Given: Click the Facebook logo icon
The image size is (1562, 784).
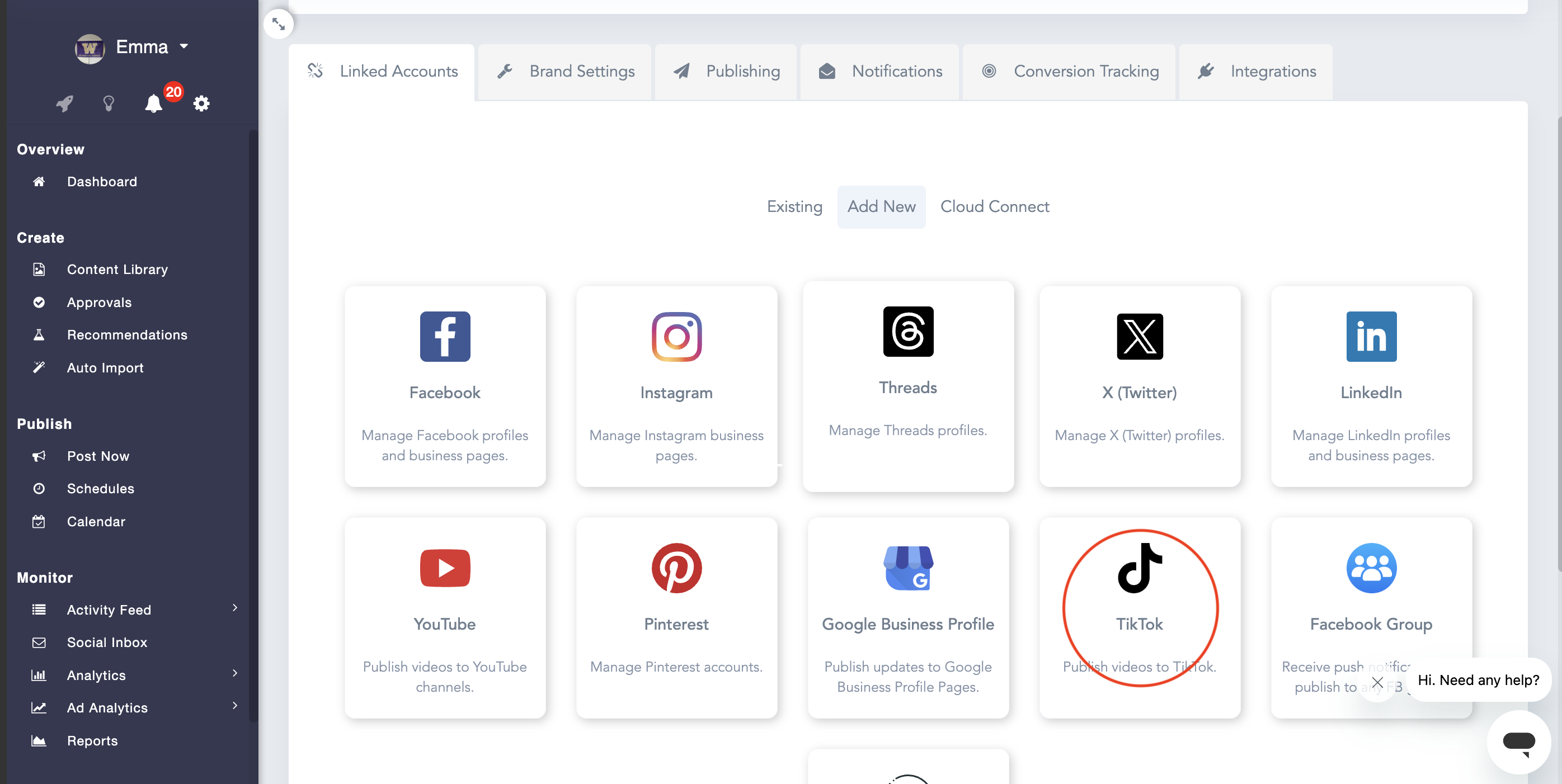Looking at the screenshot, I should [445, 336].
